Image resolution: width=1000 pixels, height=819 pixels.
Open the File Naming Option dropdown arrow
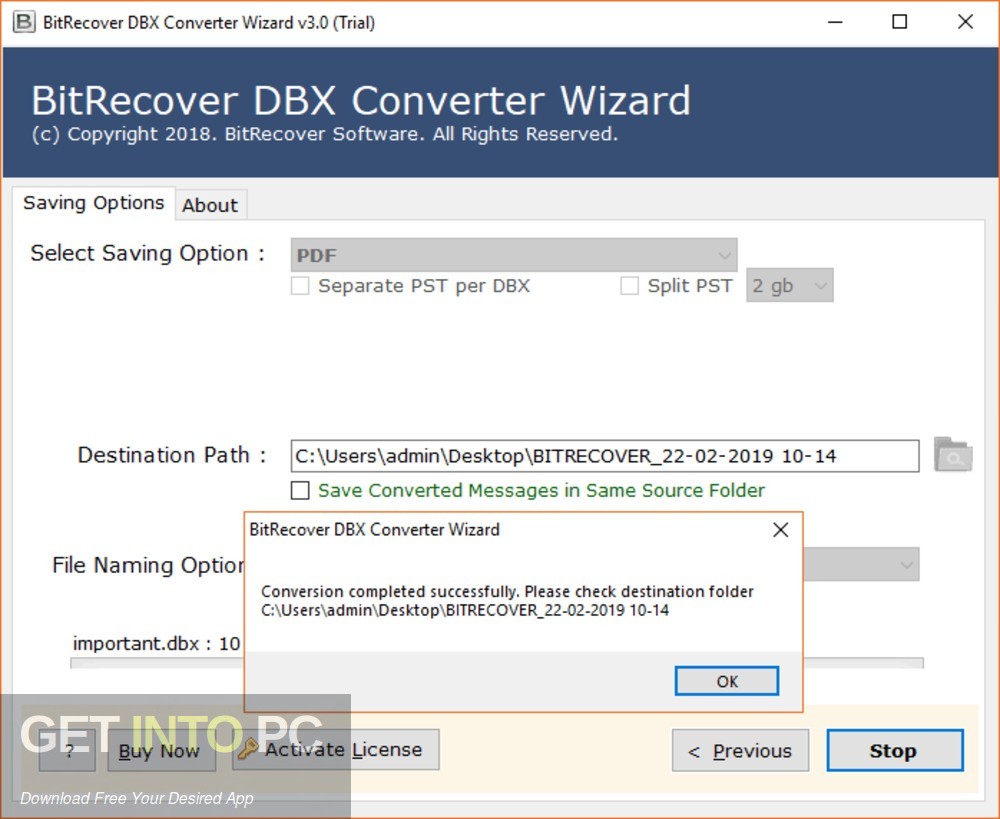906,564
